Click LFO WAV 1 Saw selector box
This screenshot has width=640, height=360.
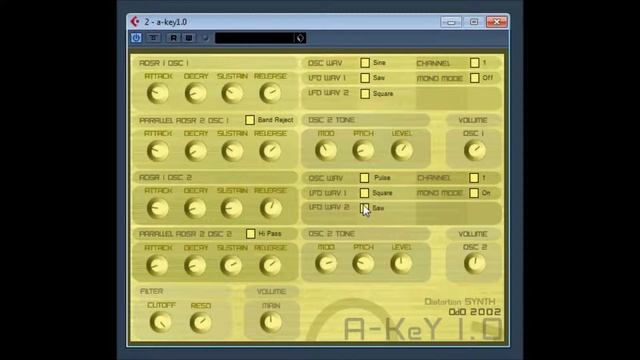pos(365,78)
